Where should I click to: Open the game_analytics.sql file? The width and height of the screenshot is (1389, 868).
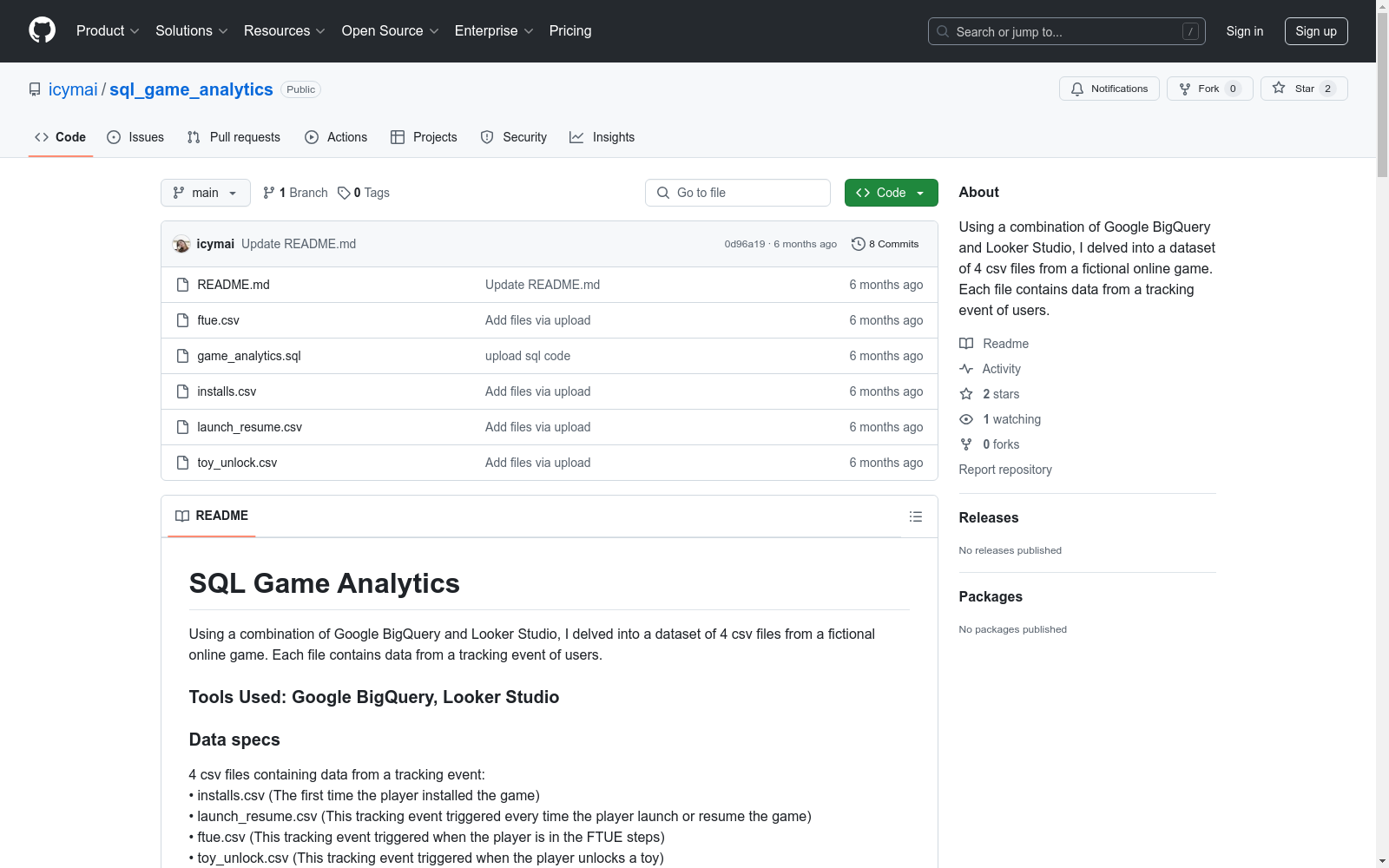[249, 356]
